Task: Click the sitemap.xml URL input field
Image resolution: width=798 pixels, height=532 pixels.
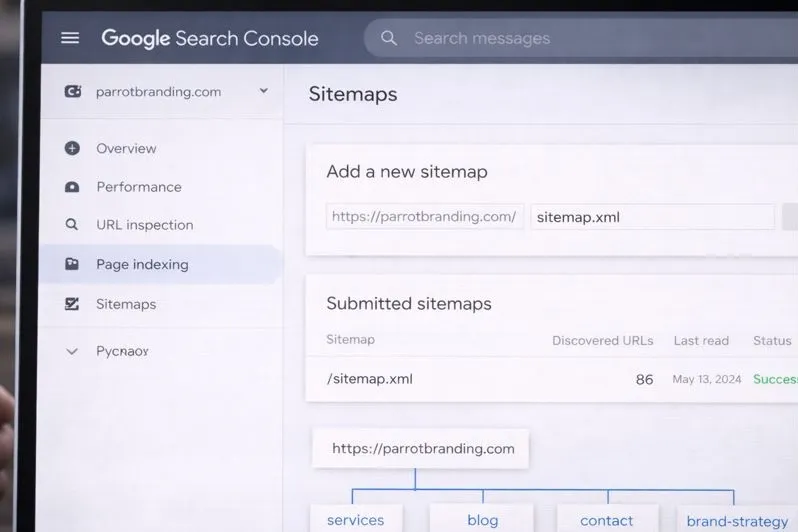Action: point(652,217)
